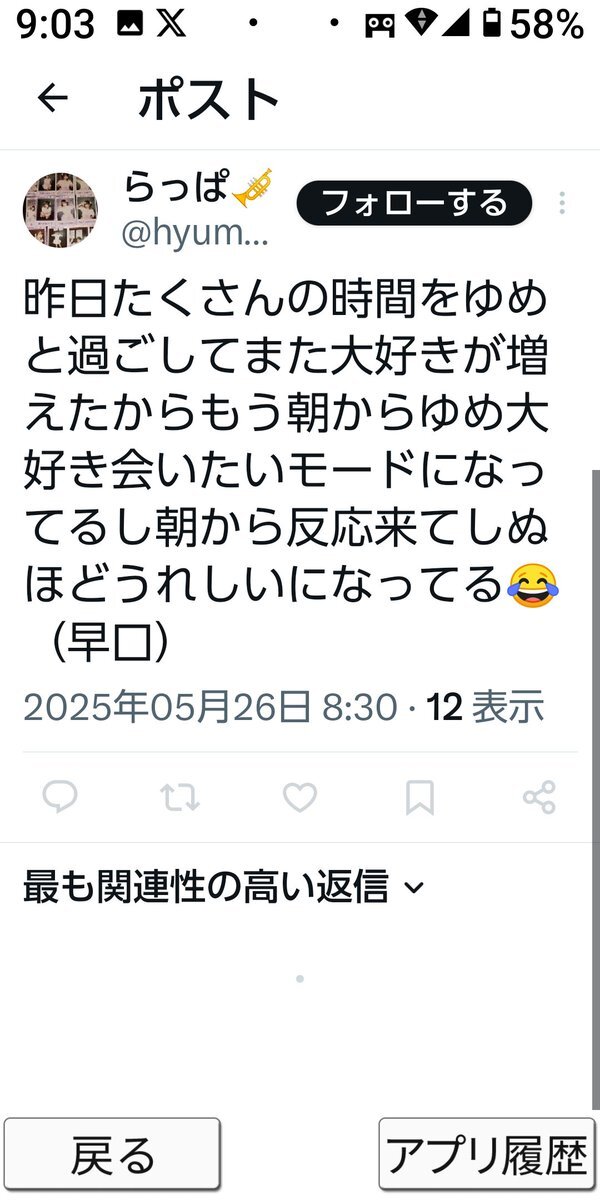Tap the share icon

click(539, 797)
